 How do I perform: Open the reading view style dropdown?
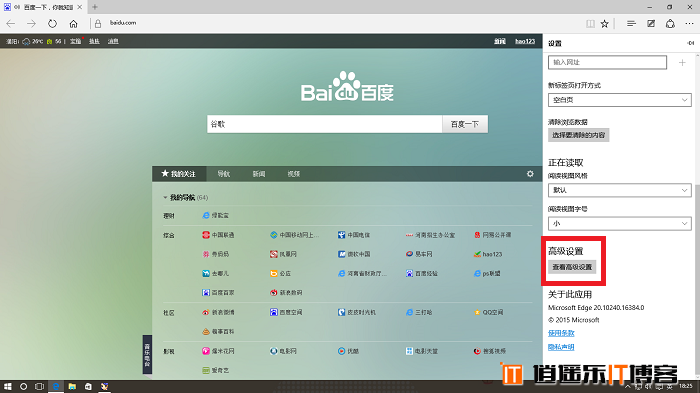(620, 190)
